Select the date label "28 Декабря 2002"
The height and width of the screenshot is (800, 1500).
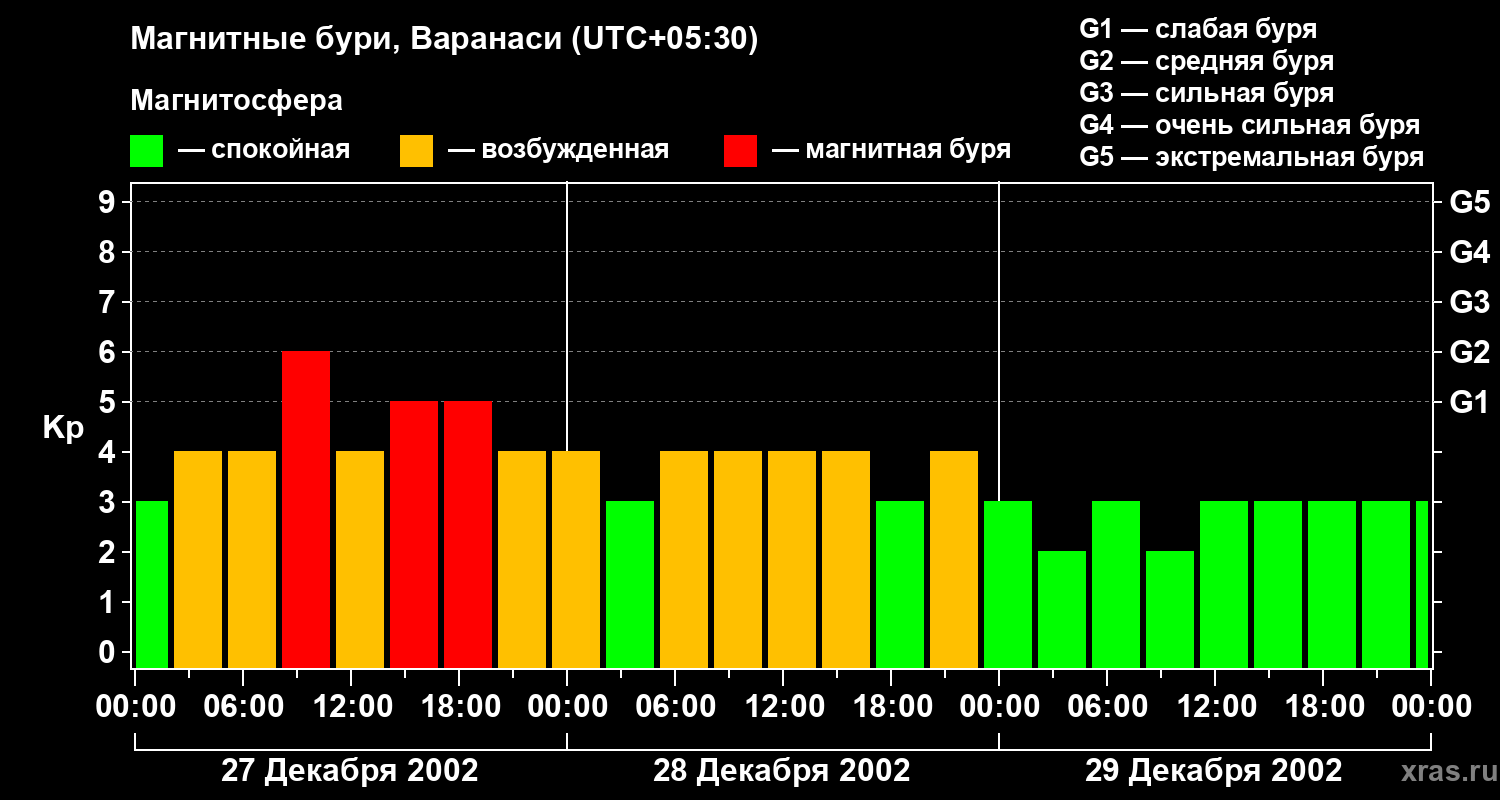point(781,771)
